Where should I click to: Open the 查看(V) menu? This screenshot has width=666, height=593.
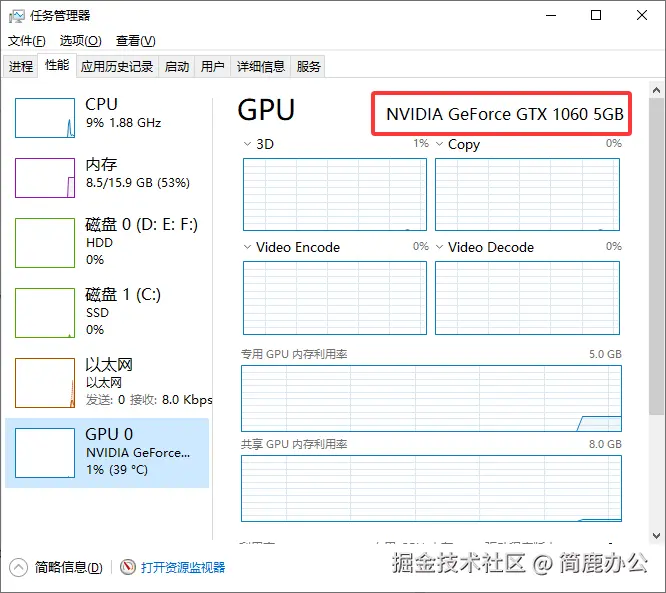pos(135,41)
